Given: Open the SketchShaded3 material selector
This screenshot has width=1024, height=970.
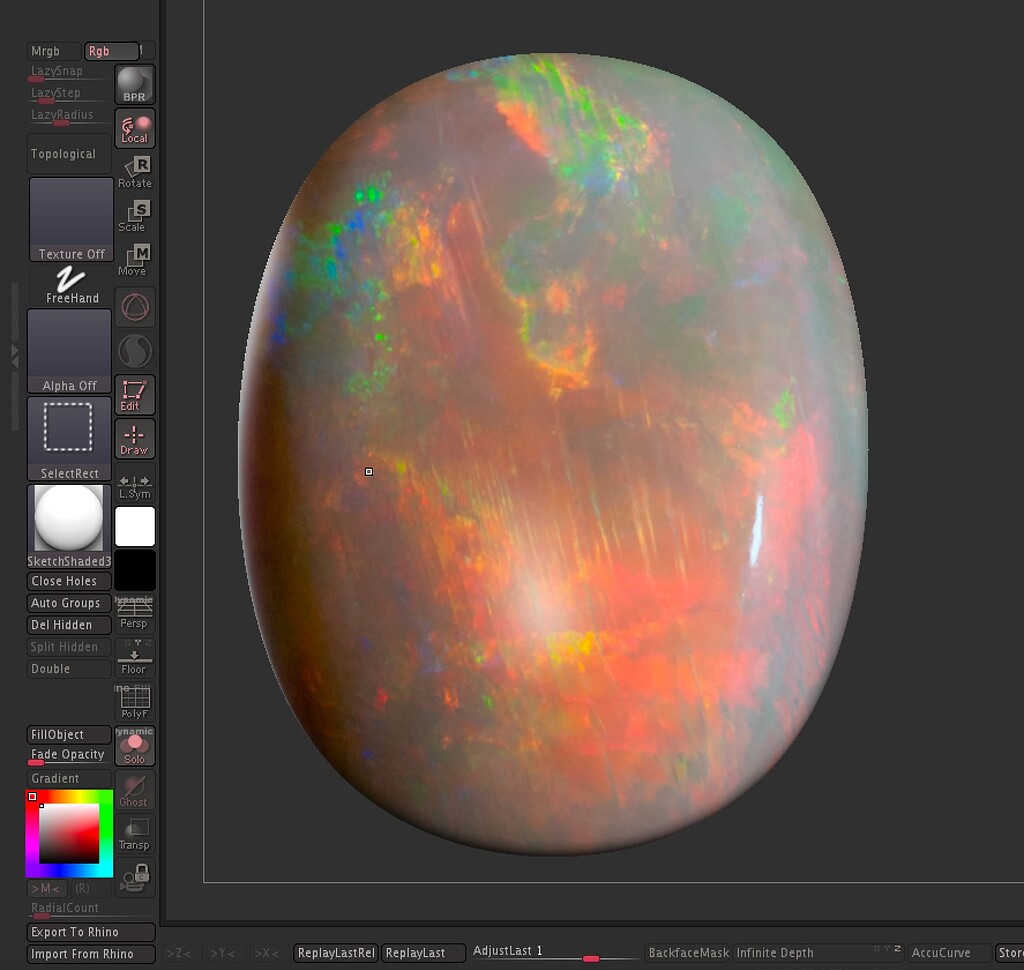Looking at the screenshot, I should click(x=69, y=518).
